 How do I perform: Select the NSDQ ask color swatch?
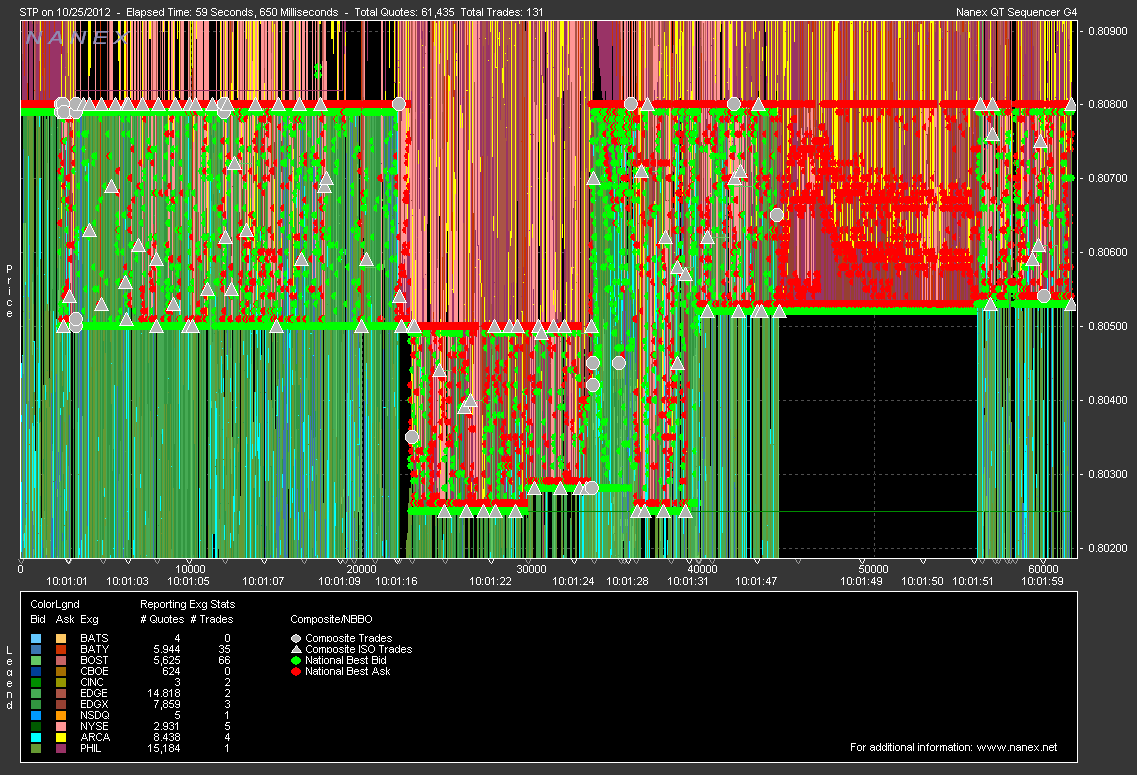62,716
